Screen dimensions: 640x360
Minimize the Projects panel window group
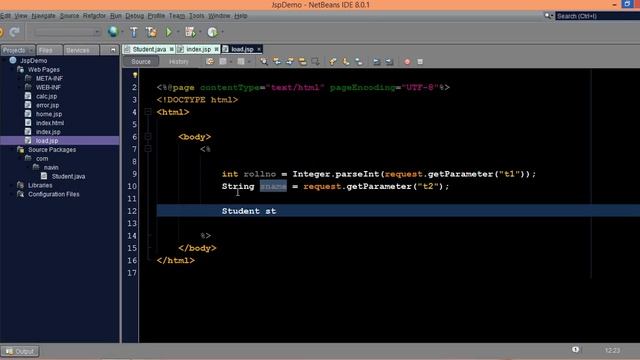[113, 50]
